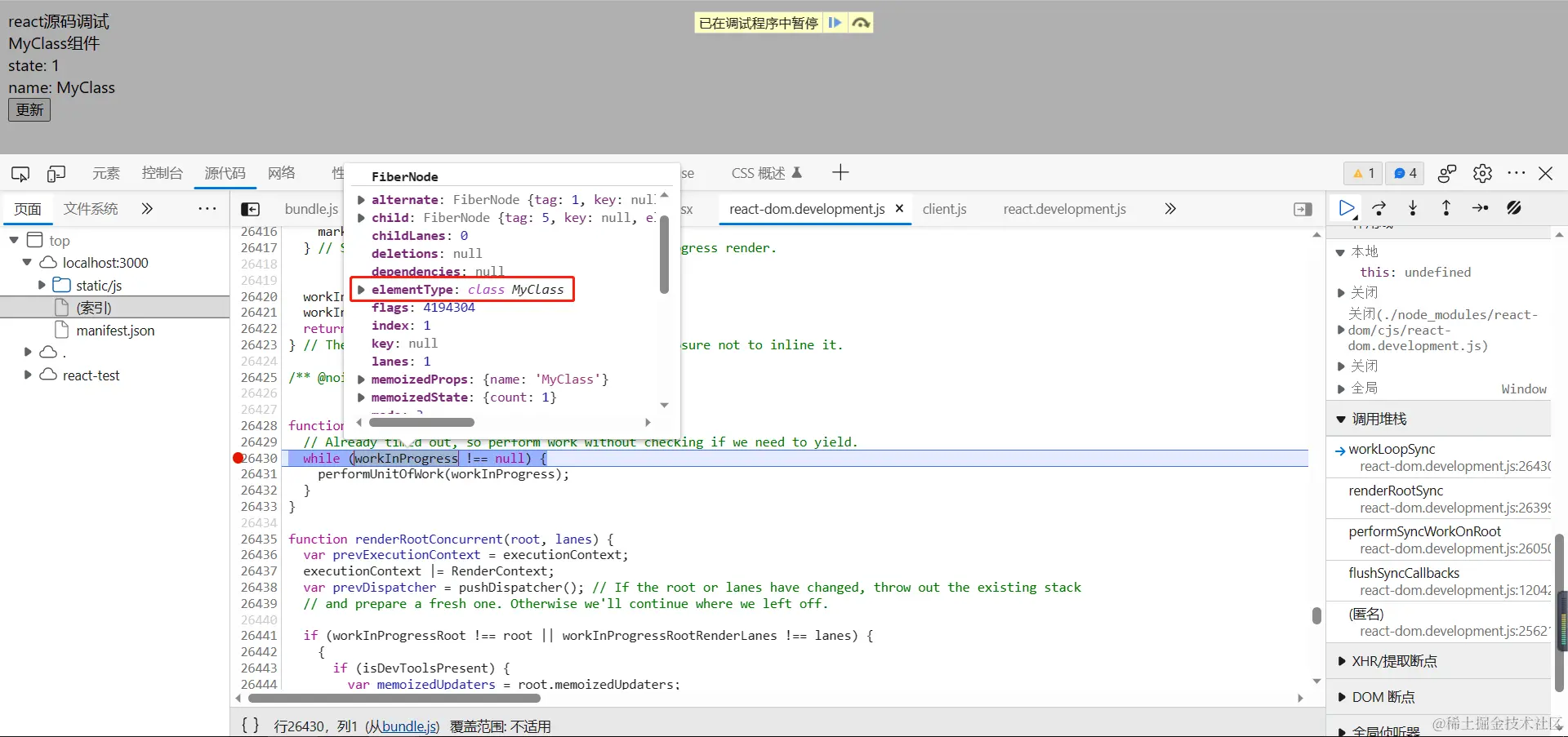Open the CSS 概述 tab
Viewport: 1568px width, 737px height.
[766, 173]
